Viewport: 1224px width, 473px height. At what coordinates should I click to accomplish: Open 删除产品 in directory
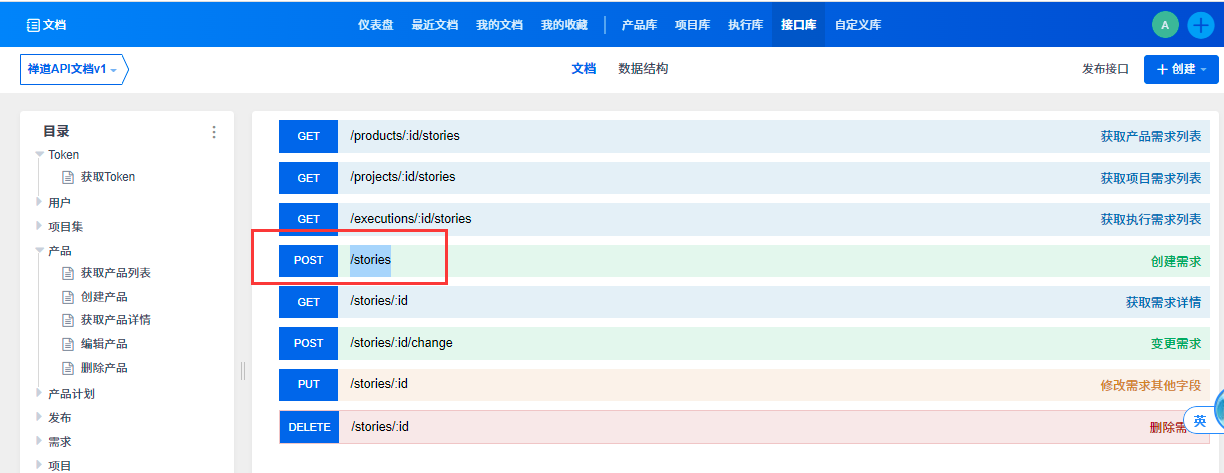[104, 368]
